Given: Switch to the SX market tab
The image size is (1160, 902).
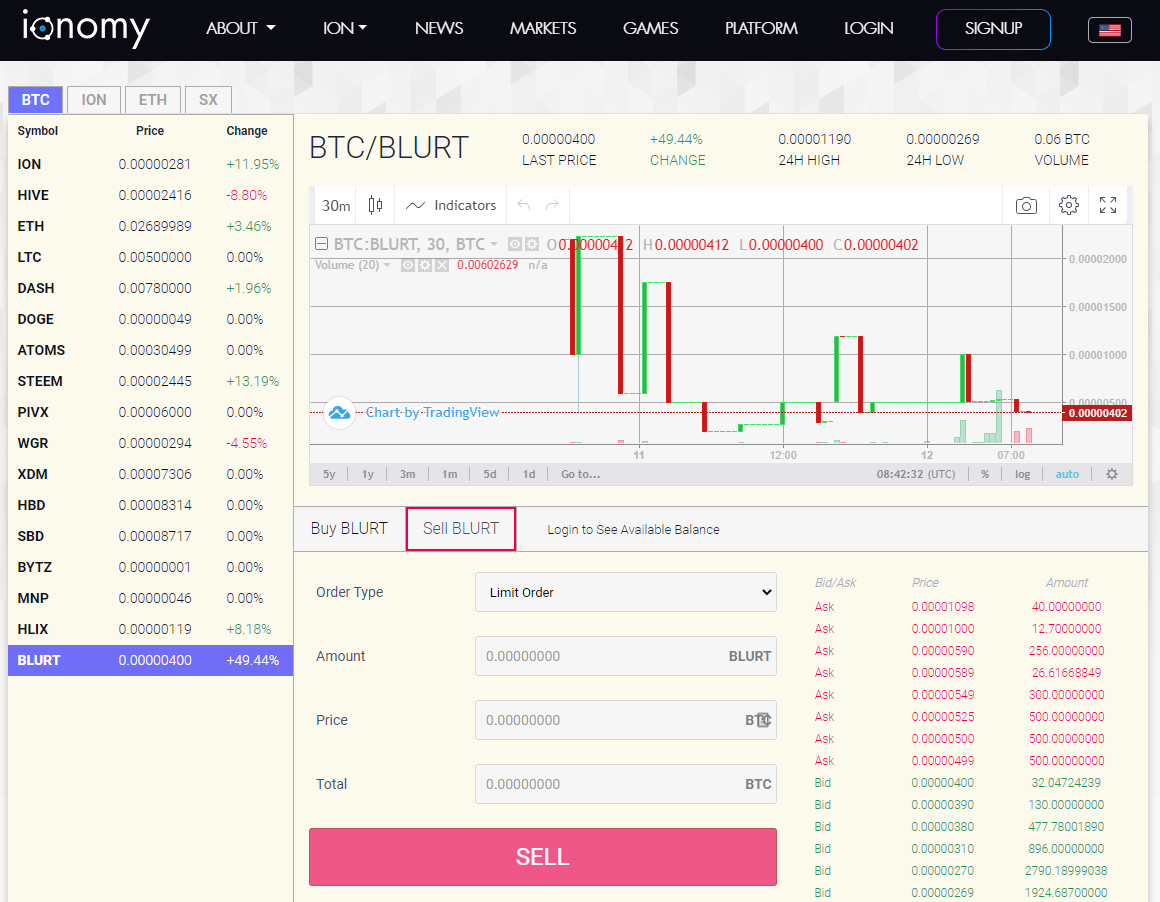Looking at the screenshot, I should pyautogui.click(x=209, y=100).
